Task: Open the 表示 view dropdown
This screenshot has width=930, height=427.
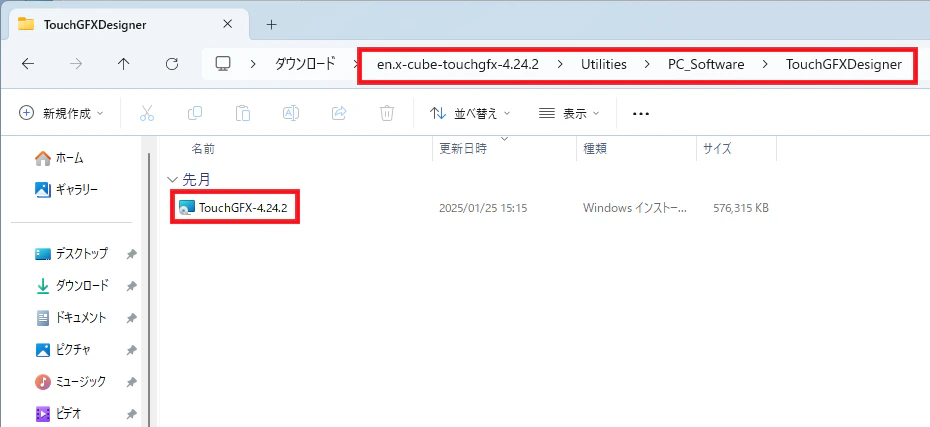Action: (569, 113)
